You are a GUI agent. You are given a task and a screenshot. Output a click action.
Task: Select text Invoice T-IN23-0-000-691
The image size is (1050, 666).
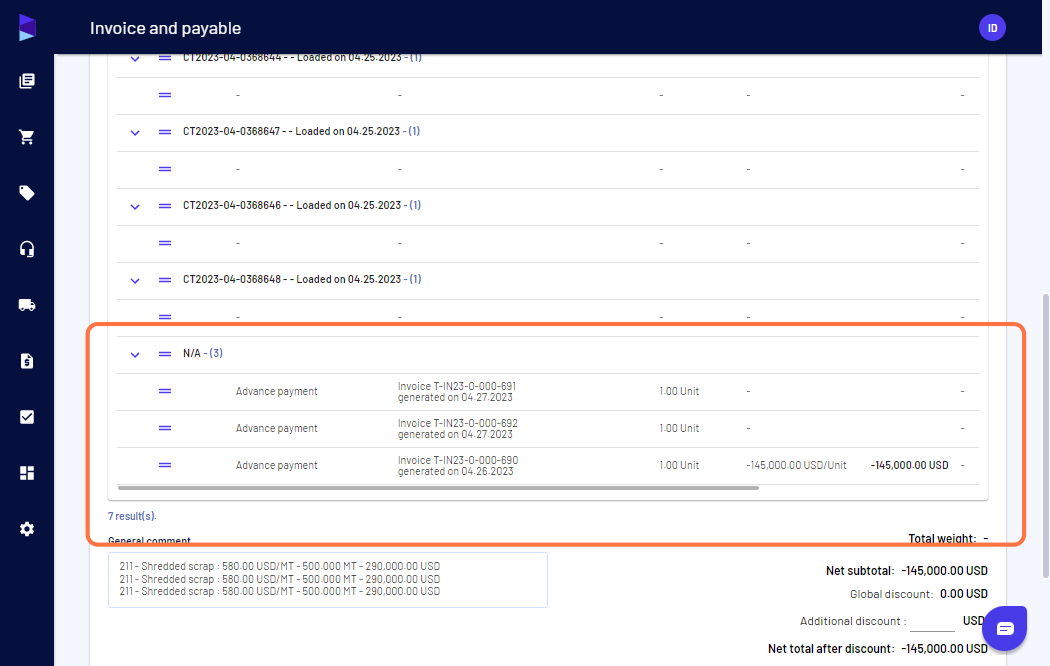click(x=457, y=386)
